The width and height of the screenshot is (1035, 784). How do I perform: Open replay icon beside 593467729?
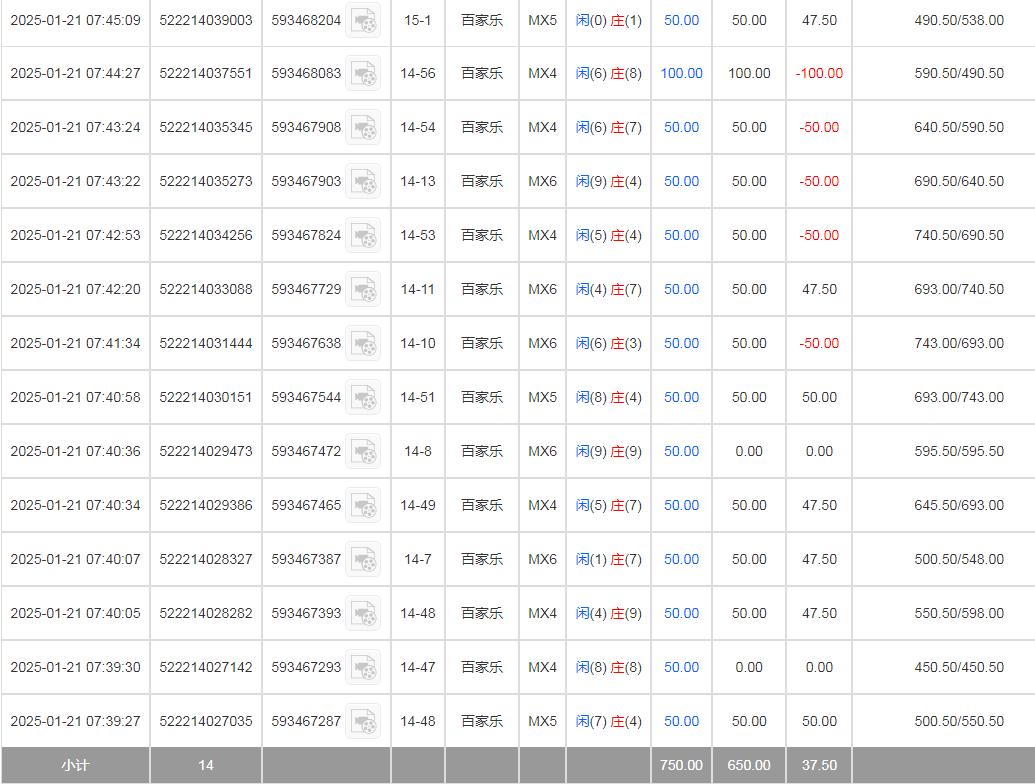coord(364,290)
